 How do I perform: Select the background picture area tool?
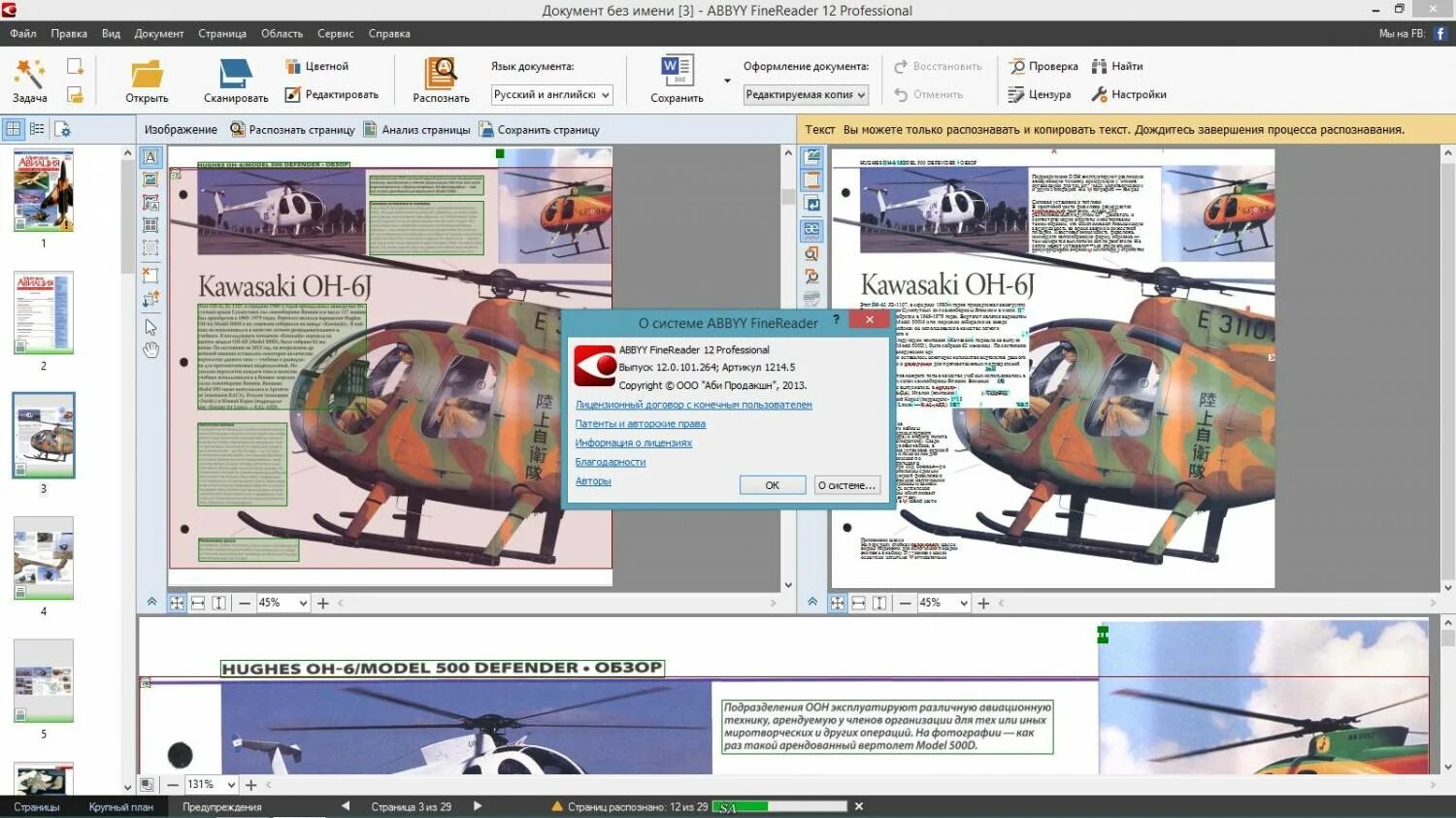pos(150,203)
